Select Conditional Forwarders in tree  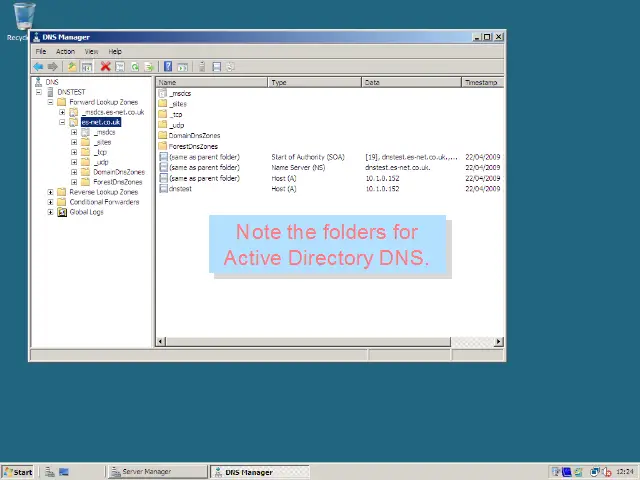104,202
